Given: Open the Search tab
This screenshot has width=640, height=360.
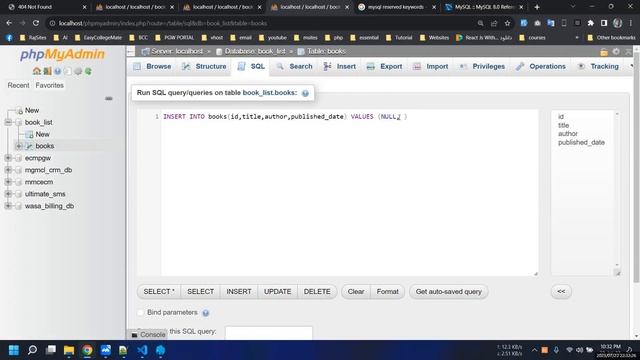Looking at the screenshot, I should [295, 67].
